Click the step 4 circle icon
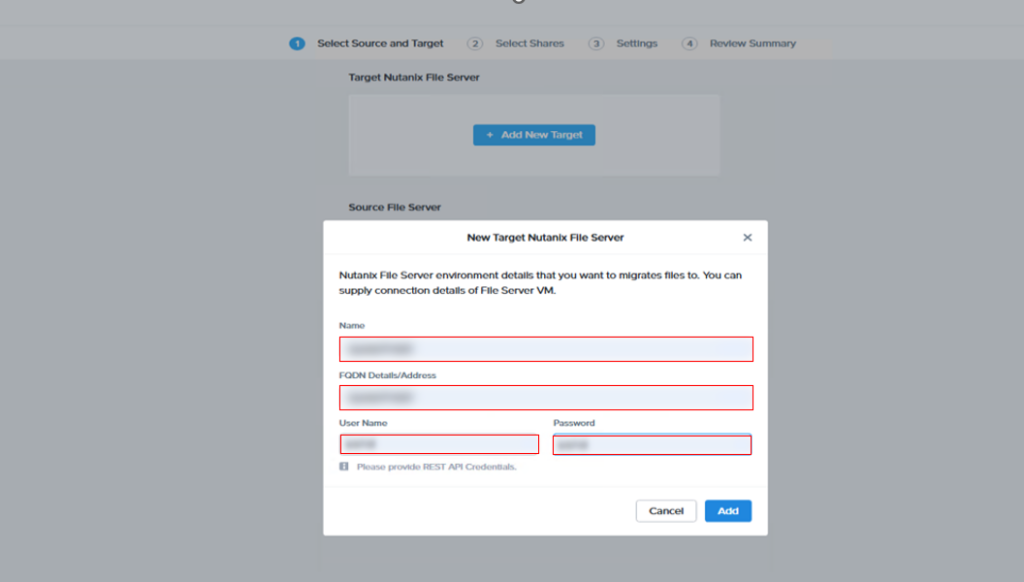Screen dimensions: 1024x582 (690, 44)
